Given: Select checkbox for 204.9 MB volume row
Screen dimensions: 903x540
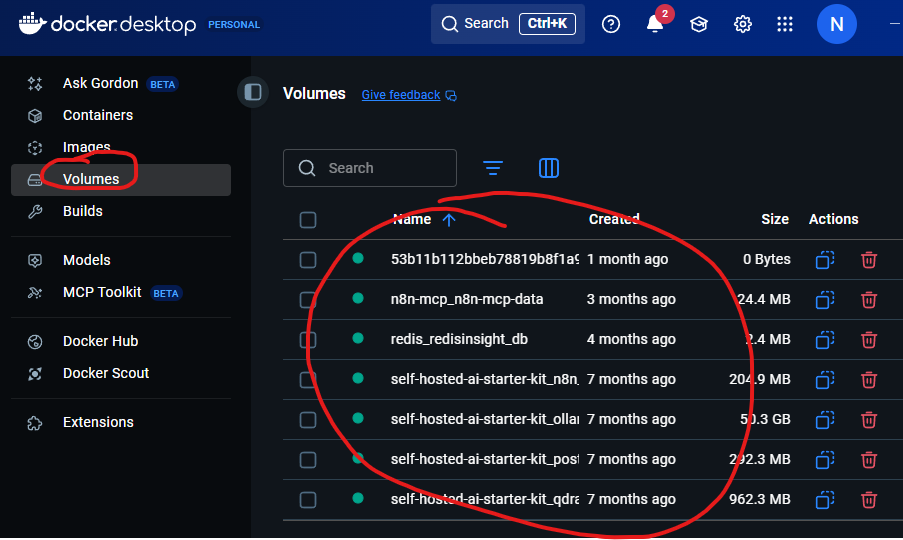Looking at the screenshot, I should [308, 380].
